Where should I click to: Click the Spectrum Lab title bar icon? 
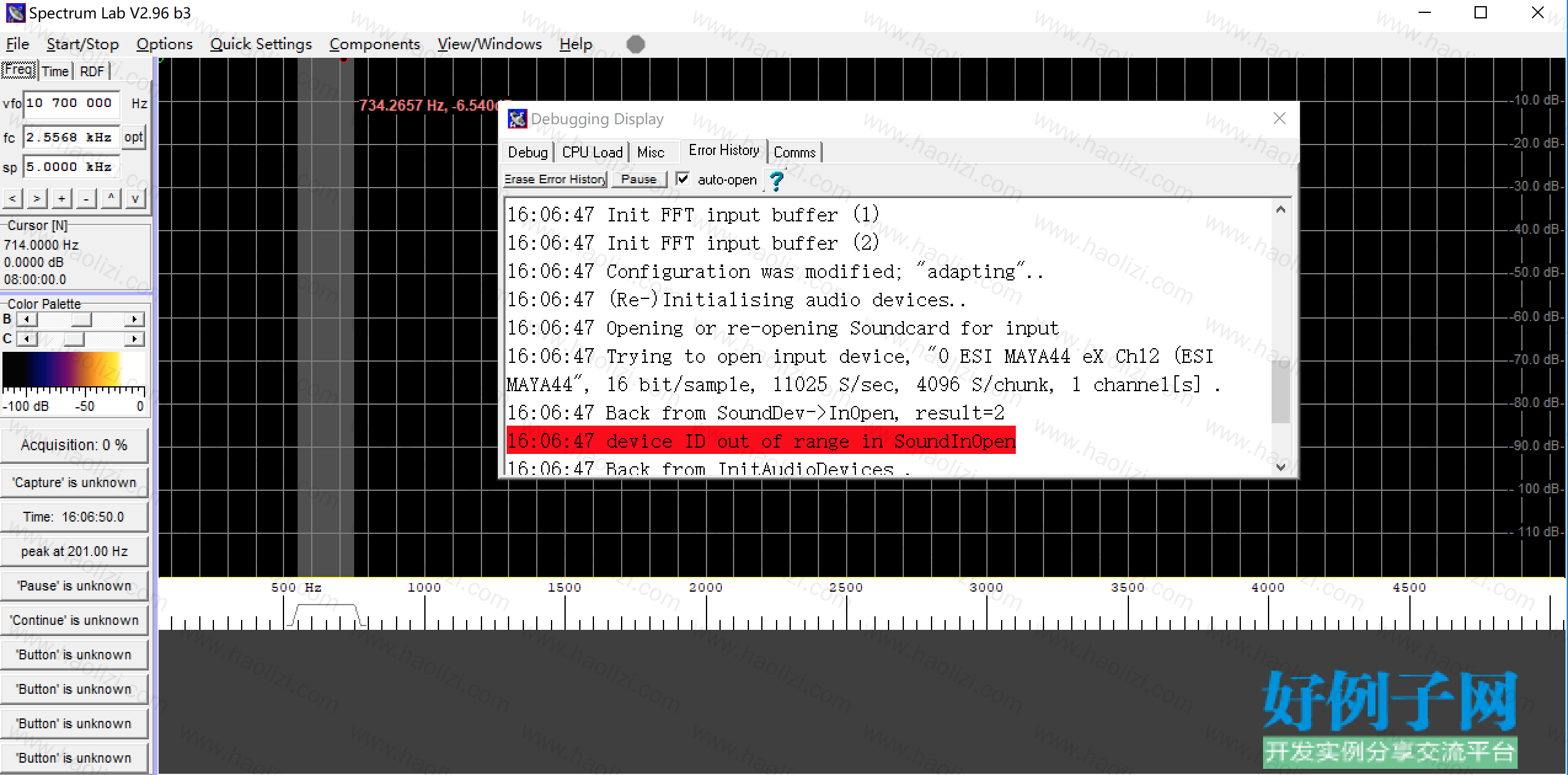click(15, 13)
